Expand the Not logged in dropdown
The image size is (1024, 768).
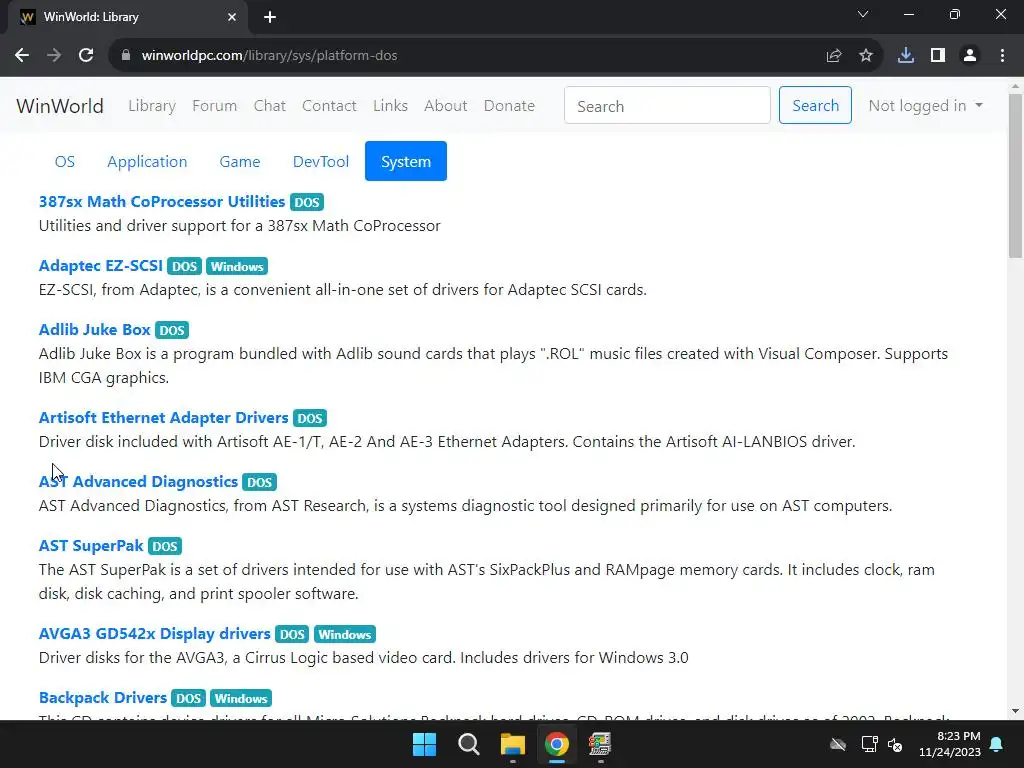coord(925,106)
